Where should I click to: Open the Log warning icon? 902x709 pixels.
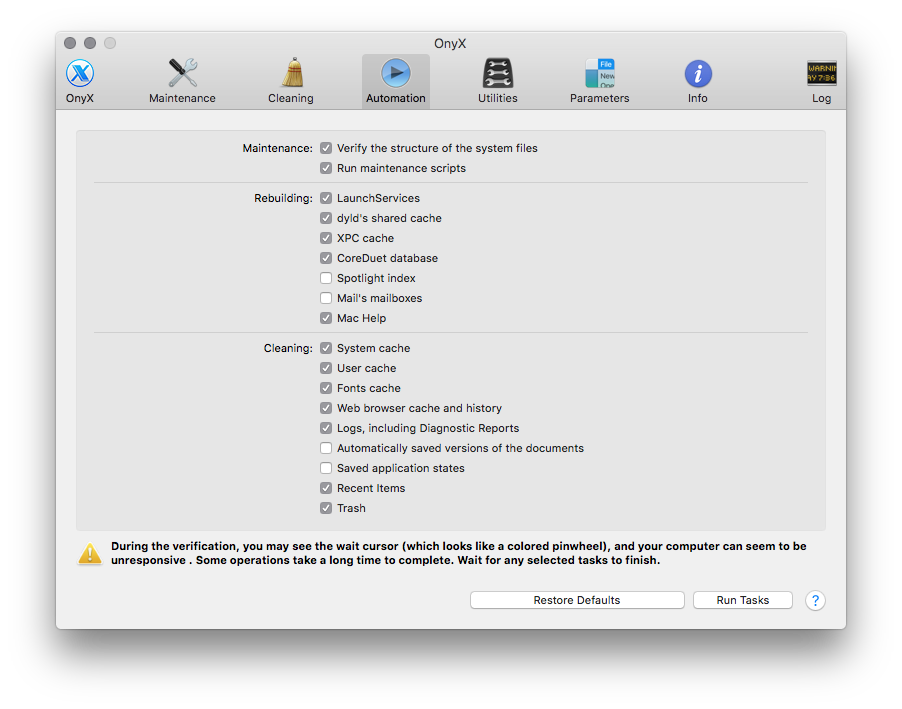point(821,73)
